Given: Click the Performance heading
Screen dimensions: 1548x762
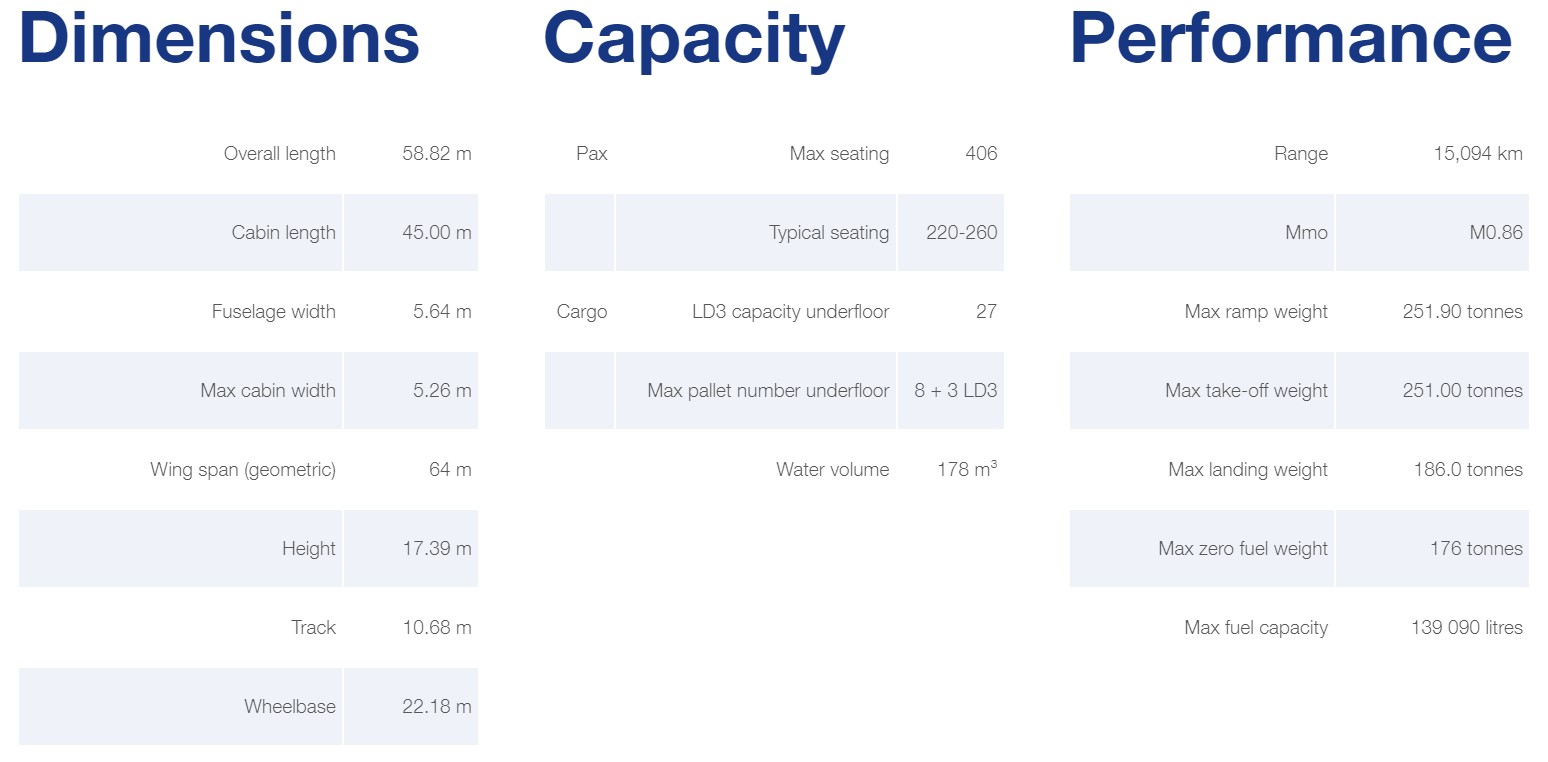Looking at the screenshot, I should pyautogui.click(x=1290, y=38).
